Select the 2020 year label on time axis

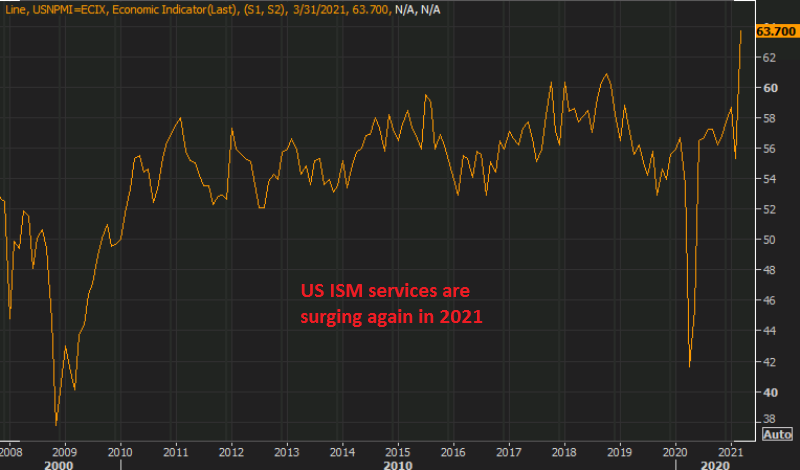pos(675,452)
